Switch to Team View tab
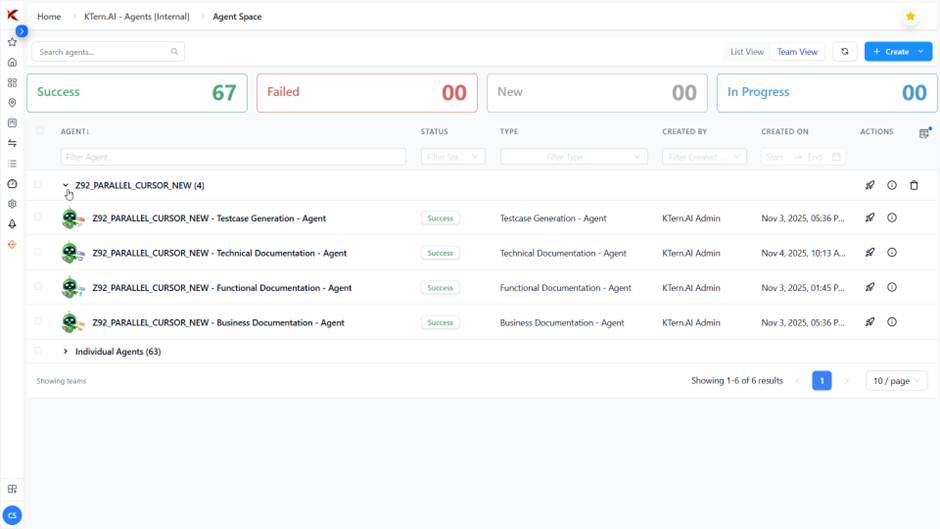The height and width of the screenshot is (529, 940). pos(797,52)
